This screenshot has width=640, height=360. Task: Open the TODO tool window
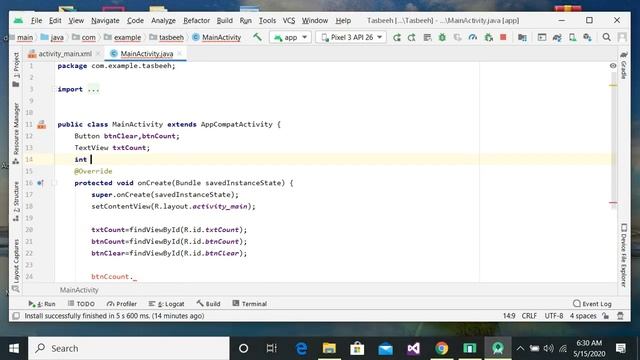click(x=81, y=304)
